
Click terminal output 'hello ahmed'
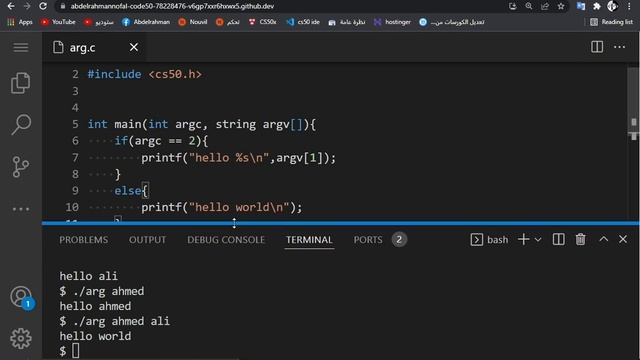(x=95, y=306)
